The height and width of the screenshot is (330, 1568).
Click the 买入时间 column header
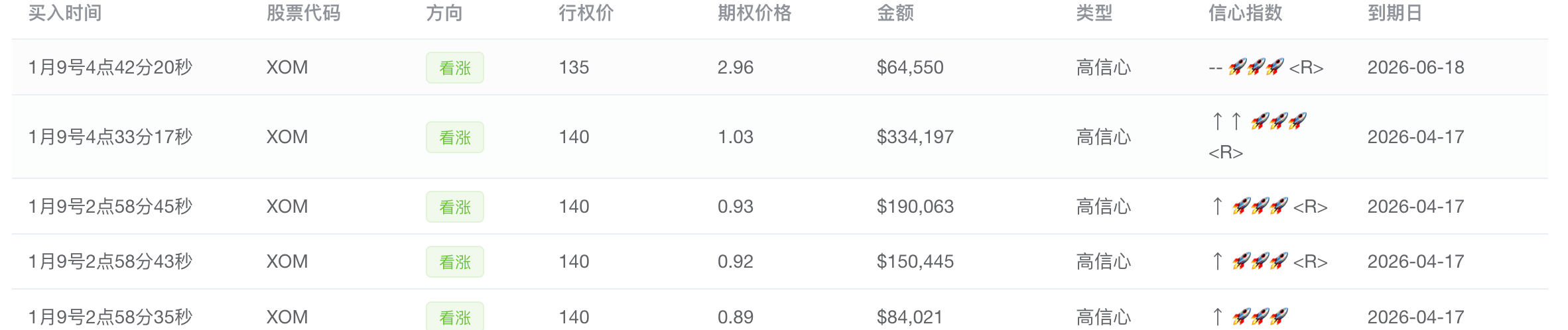65,13
